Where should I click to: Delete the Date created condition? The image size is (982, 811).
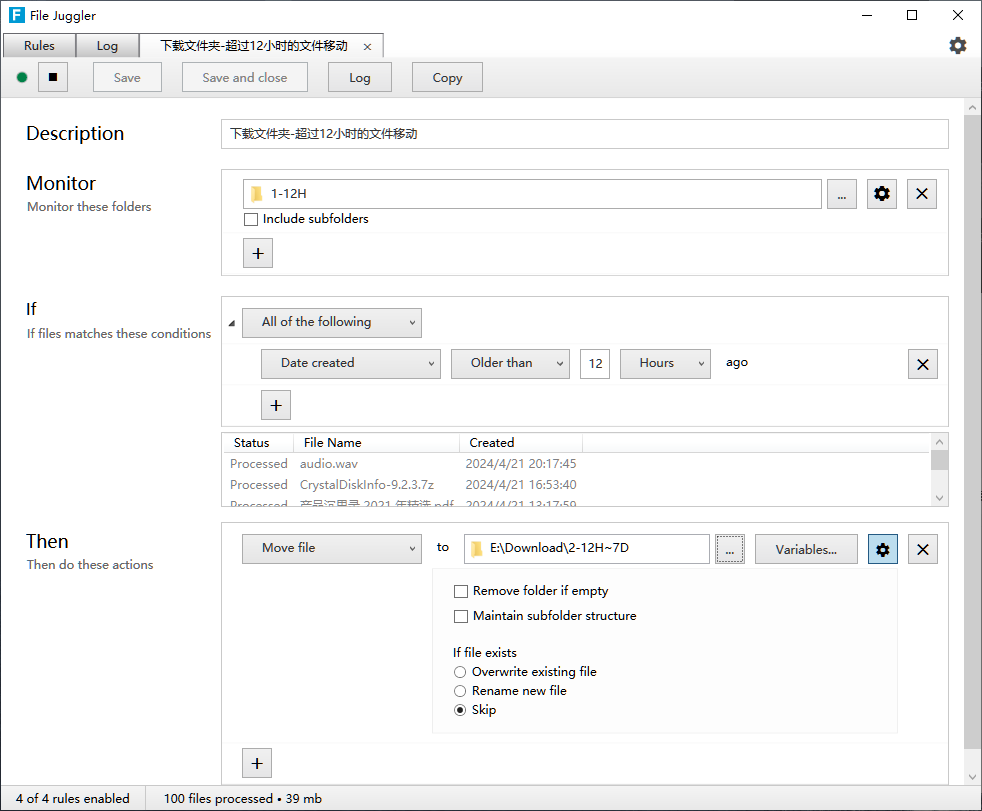(921, 364)
